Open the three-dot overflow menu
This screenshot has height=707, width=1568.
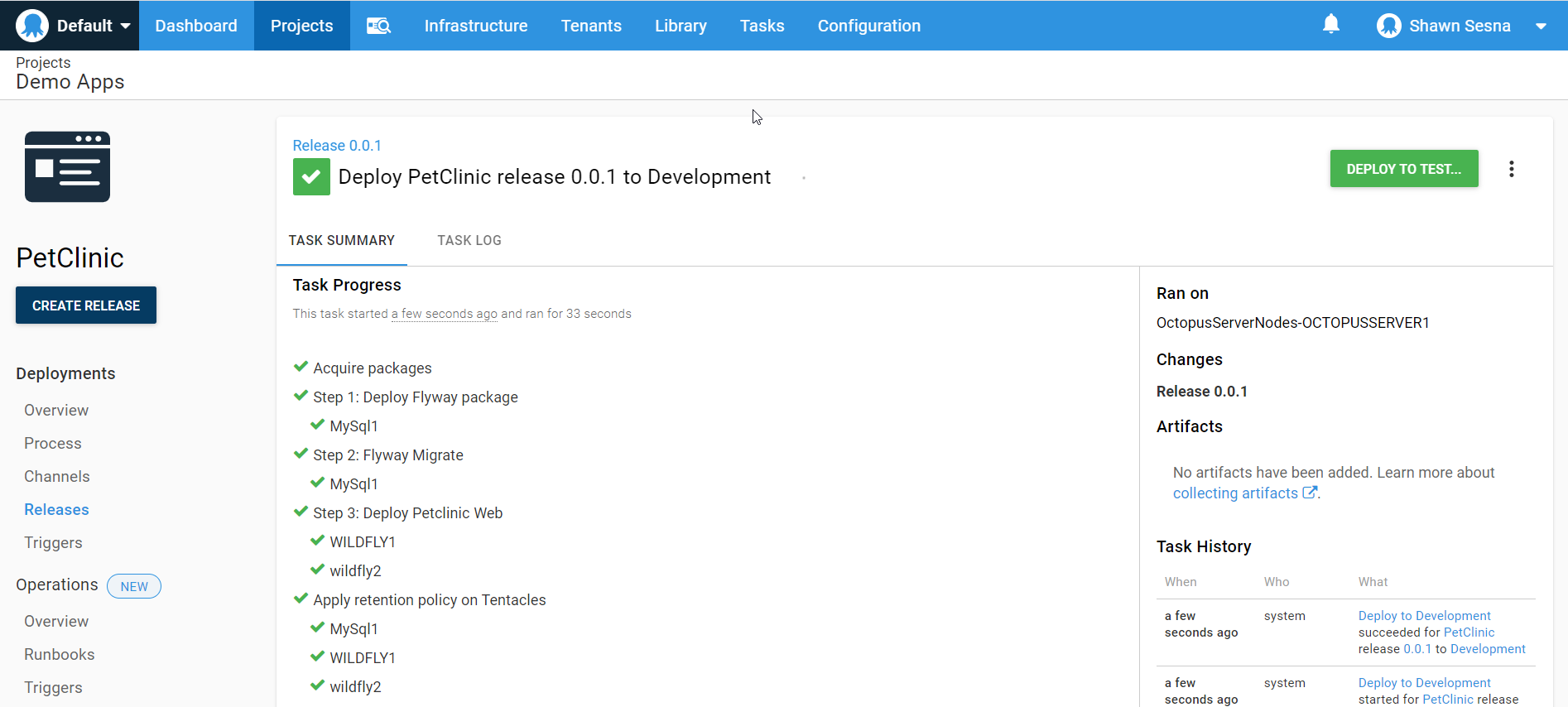tap(1511, 169)
